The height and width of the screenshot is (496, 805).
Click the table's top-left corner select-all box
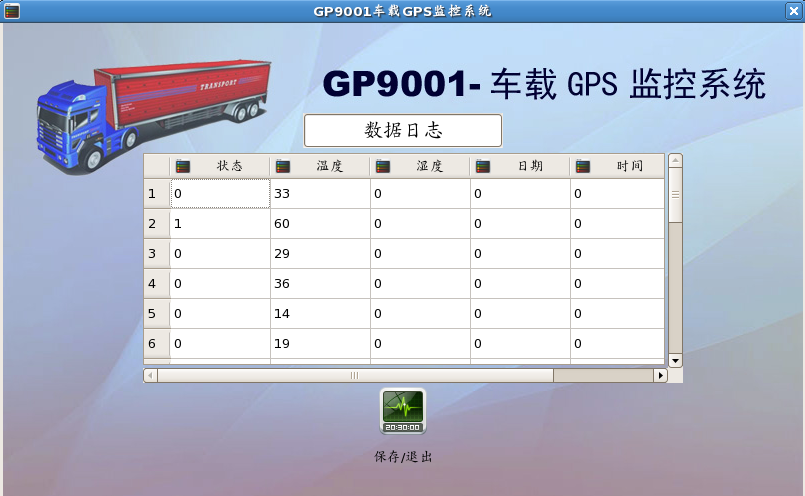[157, 166]
